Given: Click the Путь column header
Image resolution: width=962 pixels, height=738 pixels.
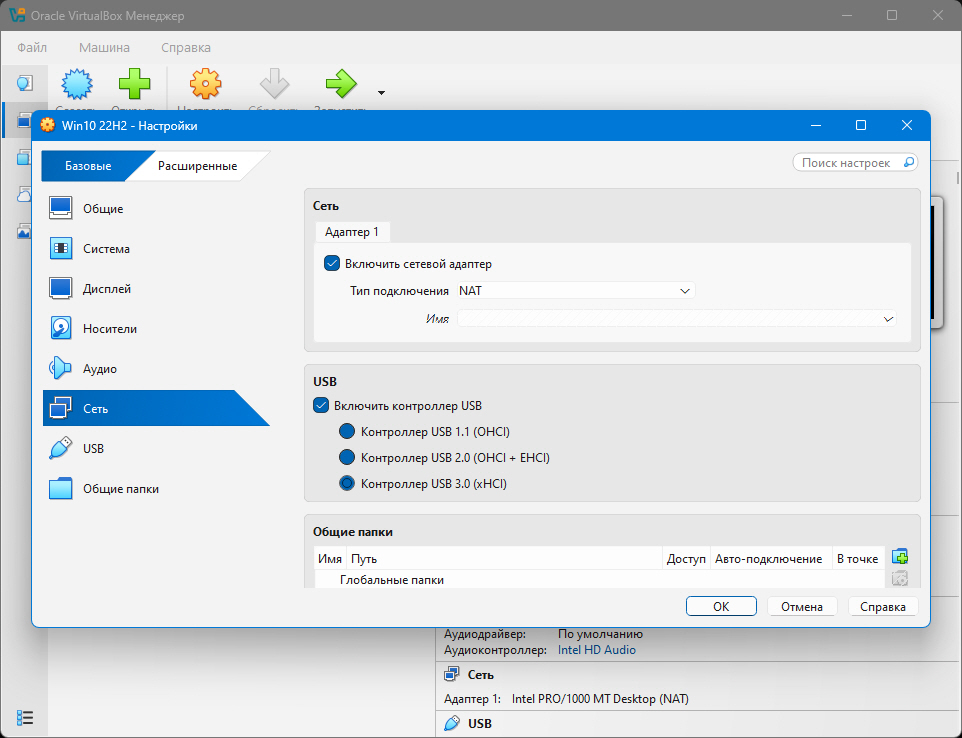Looking at the screenshot, I should (x=504, y=559).
